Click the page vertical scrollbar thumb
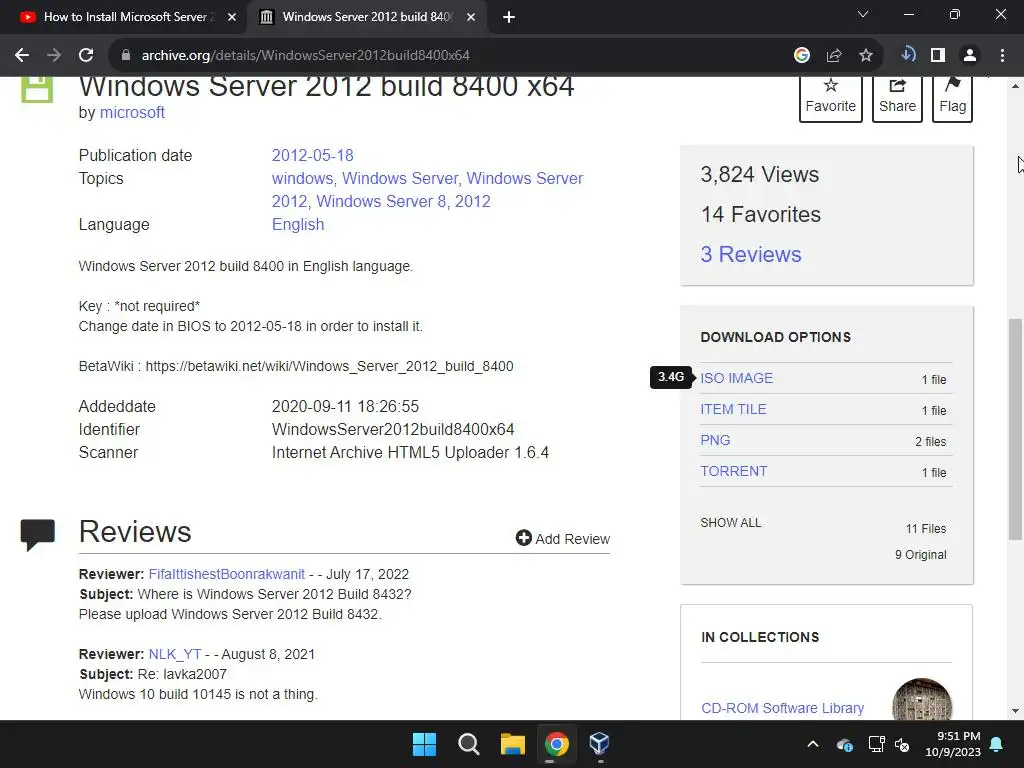This screenshot has width=1024, height=768. 1015,429
